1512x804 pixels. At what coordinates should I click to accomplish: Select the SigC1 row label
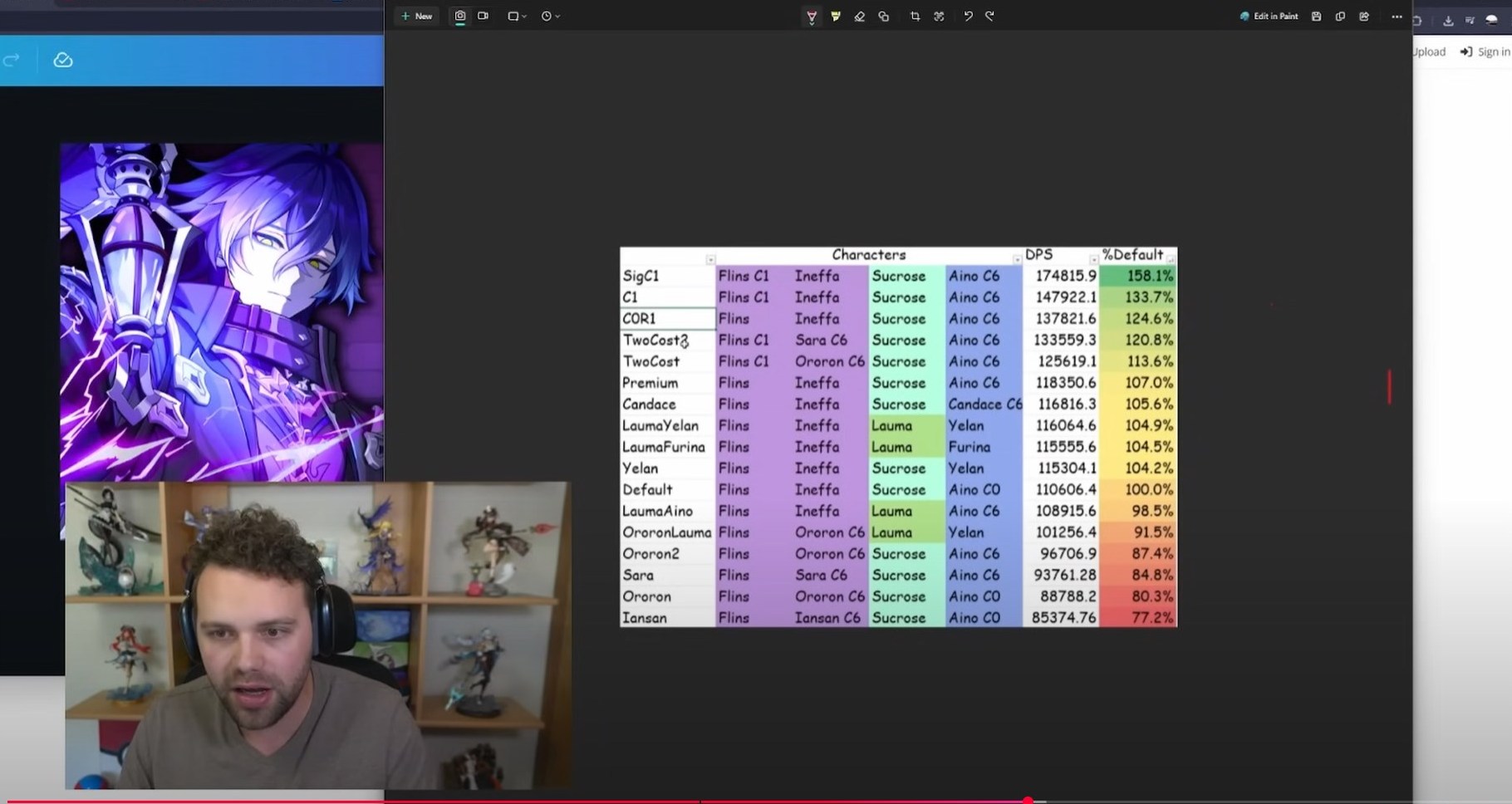tap(641, 276)
